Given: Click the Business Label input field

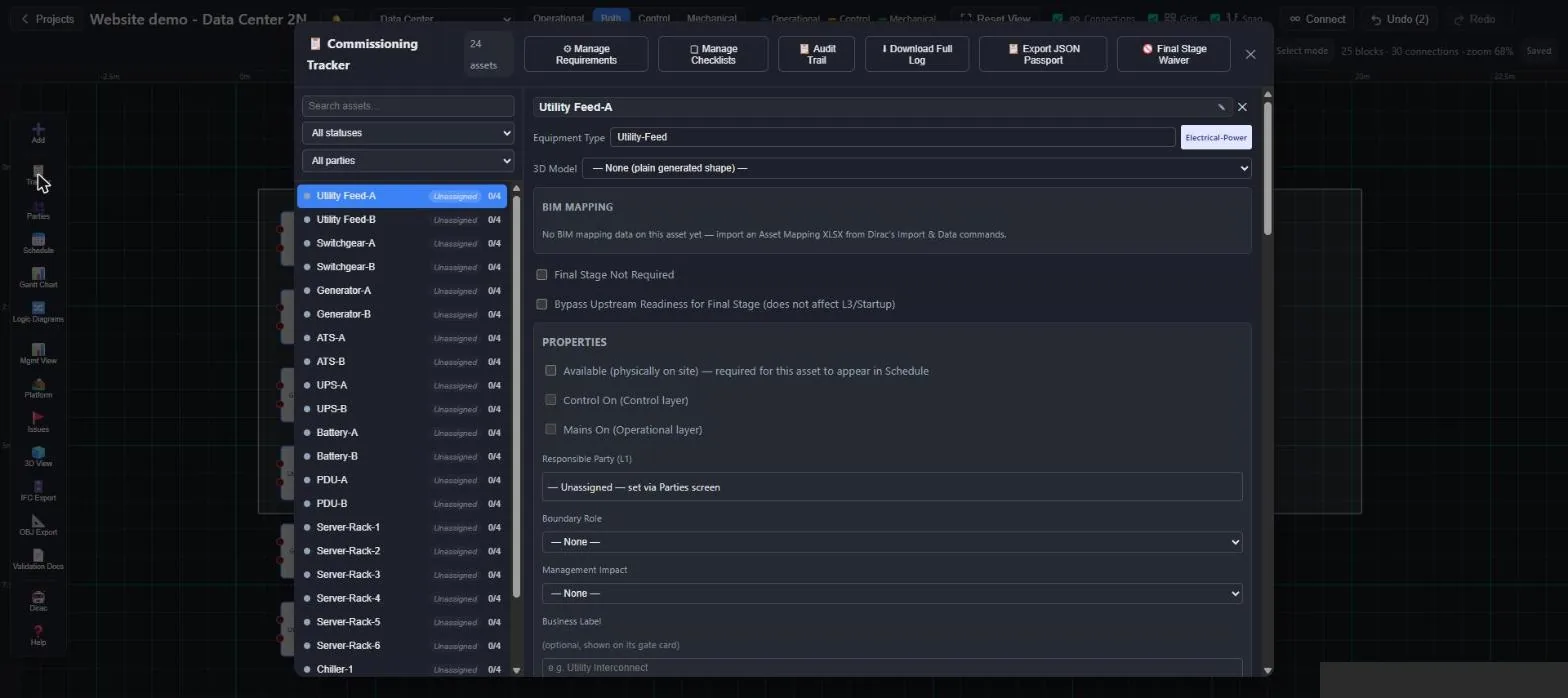Looking at the screenshot, I should (x=892, y=667).
